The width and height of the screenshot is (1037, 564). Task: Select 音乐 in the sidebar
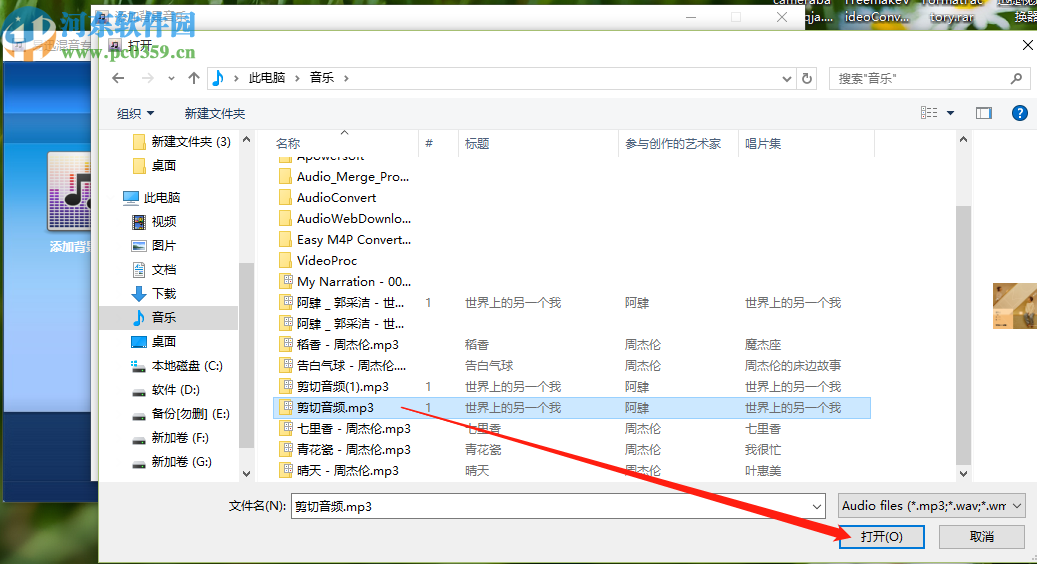[x=169, y=317]
